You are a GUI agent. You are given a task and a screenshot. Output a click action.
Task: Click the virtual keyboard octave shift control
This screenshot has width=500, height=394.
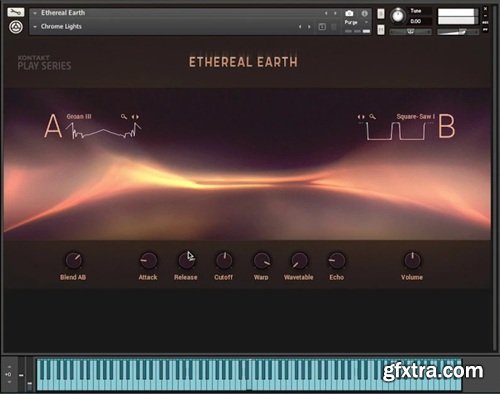pos(8,374)
